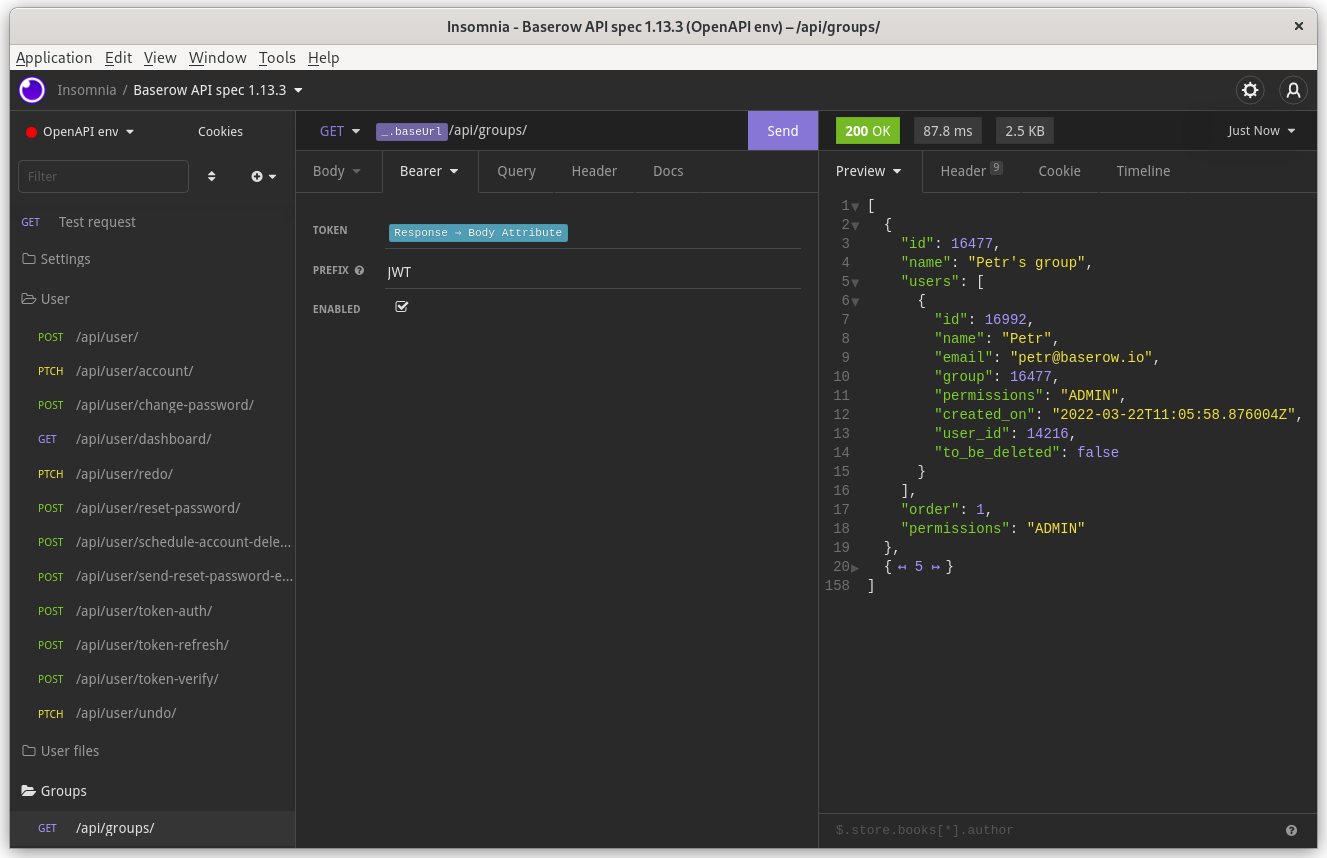Collapse the fold arrow at line 6
Image resolution: width=1327 pixels, height=858 pixels.
[855, 301]
